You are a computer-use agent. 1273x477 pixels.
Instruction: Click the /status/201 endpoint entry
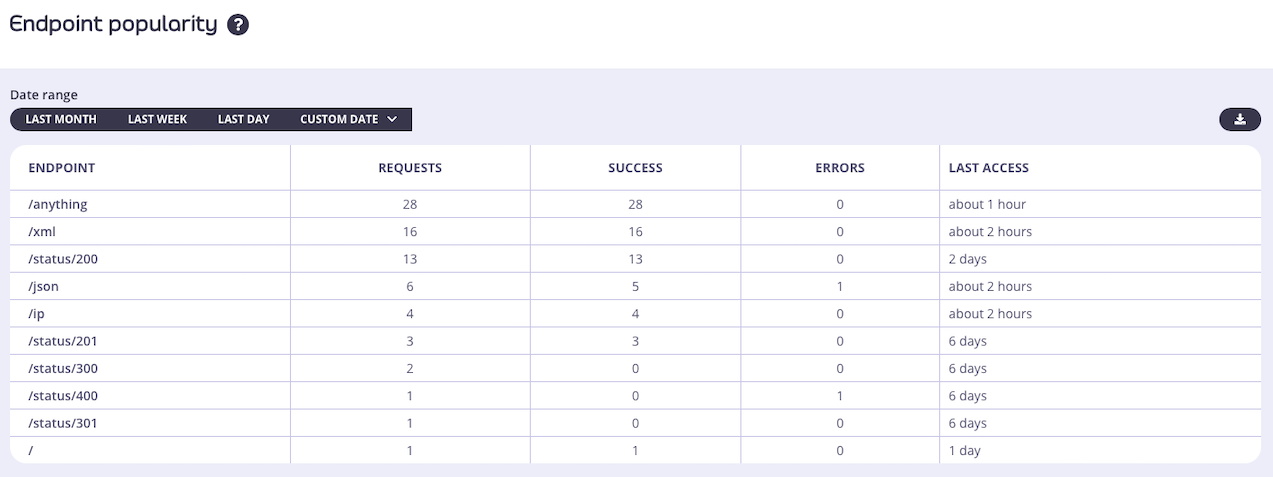[x=63, y=341]
